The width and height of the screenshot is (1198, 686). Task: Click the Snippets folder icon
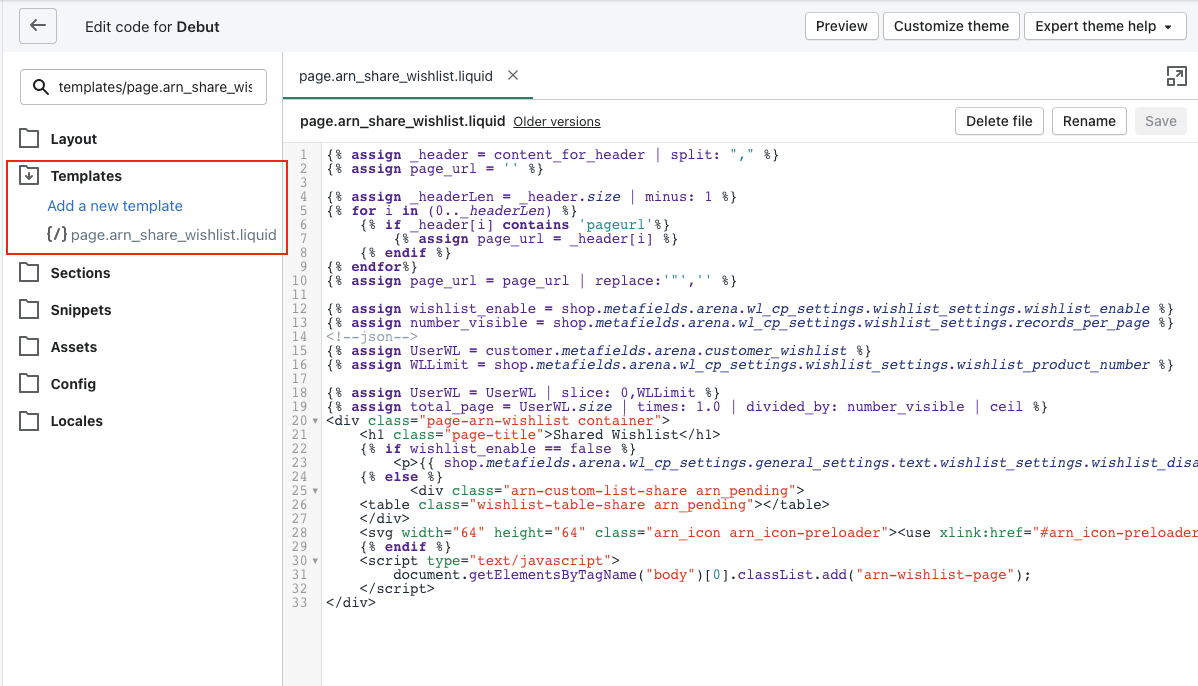click(x=29, y=309)
